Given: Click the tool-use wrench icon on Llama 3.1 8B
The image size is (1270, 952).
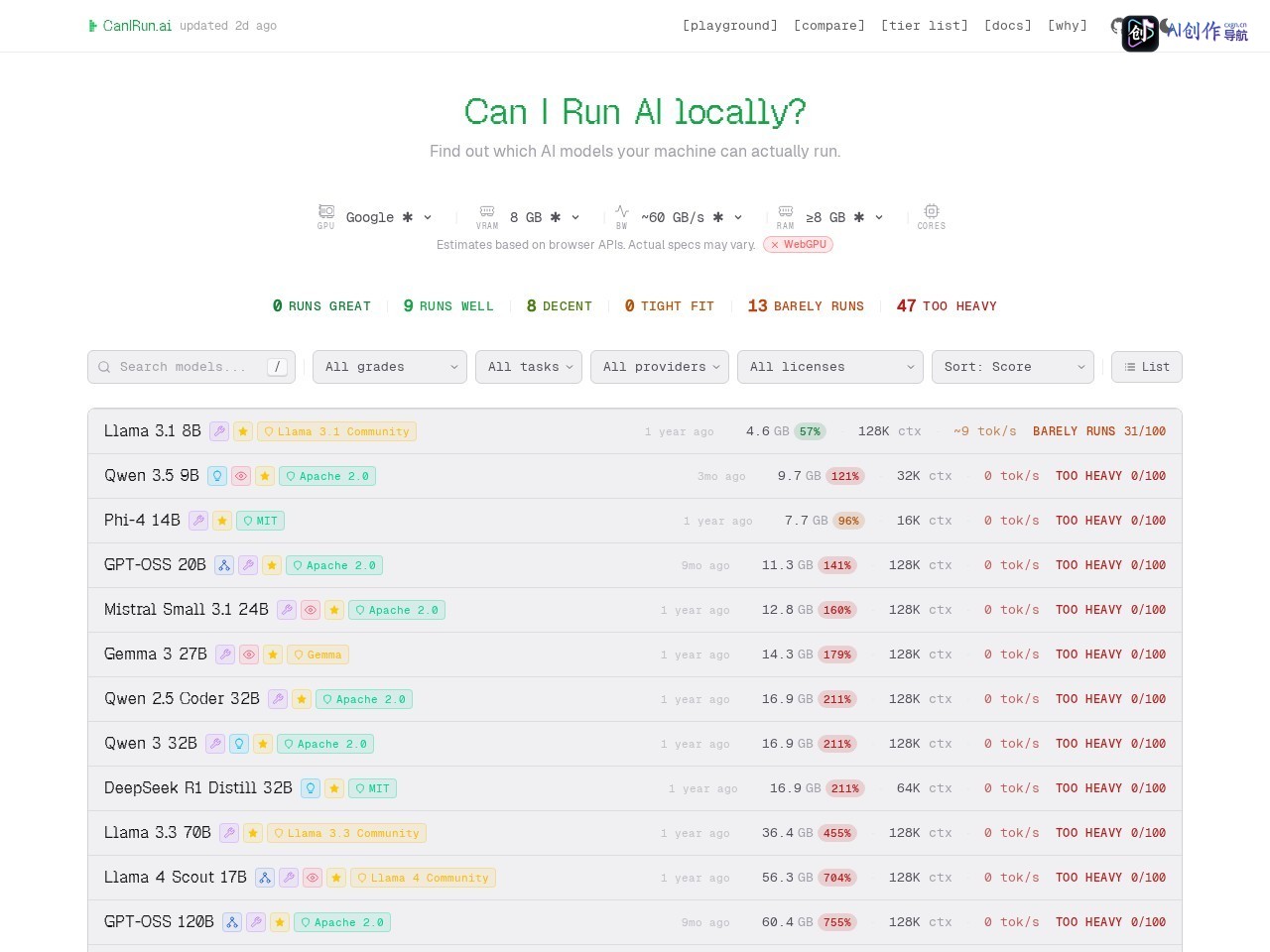Looking at the screenshot, I should pos(219,431).
